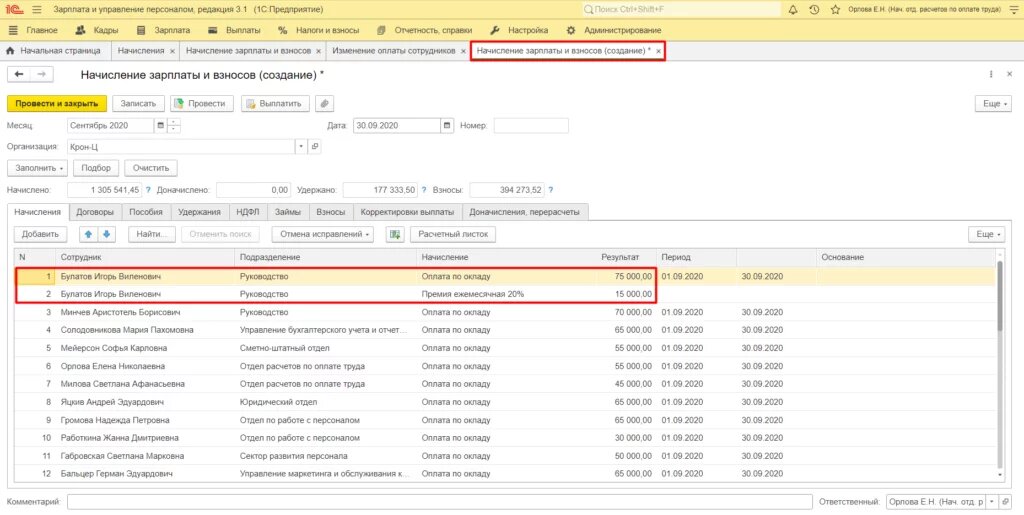Open top Еще dropdown near Выплатить row

tap(993, 103)
